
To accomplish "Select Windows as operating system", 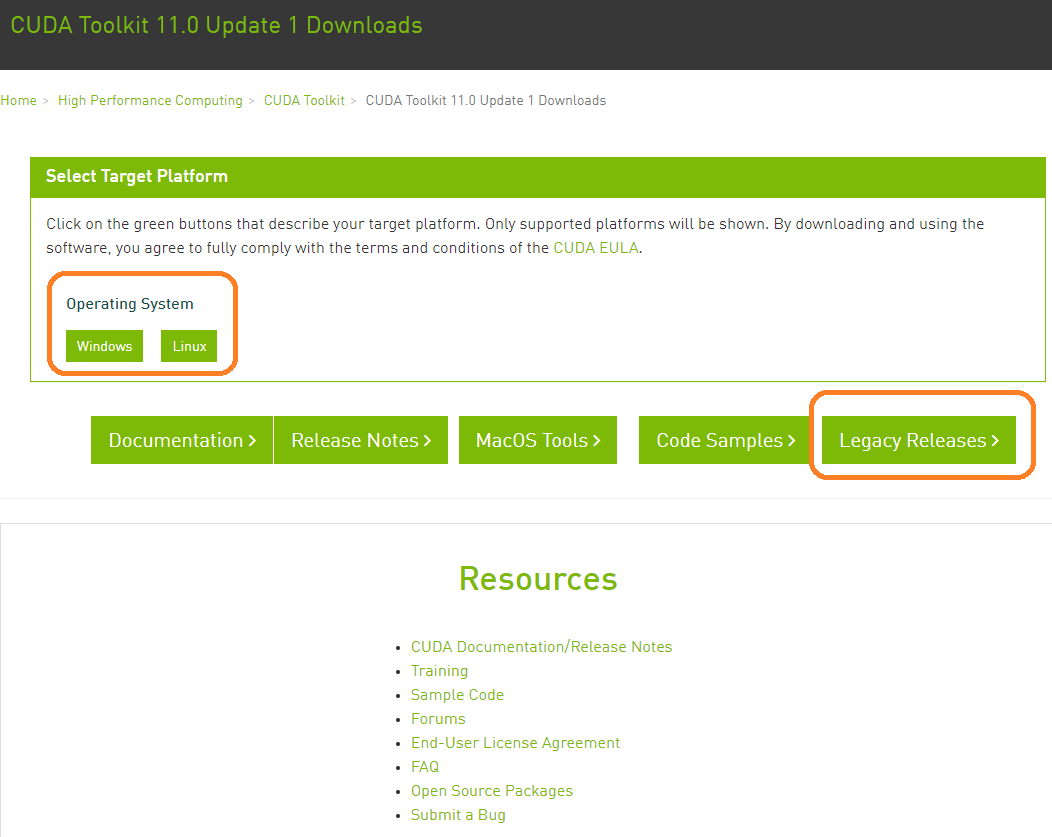I will [x=105, y=346].
